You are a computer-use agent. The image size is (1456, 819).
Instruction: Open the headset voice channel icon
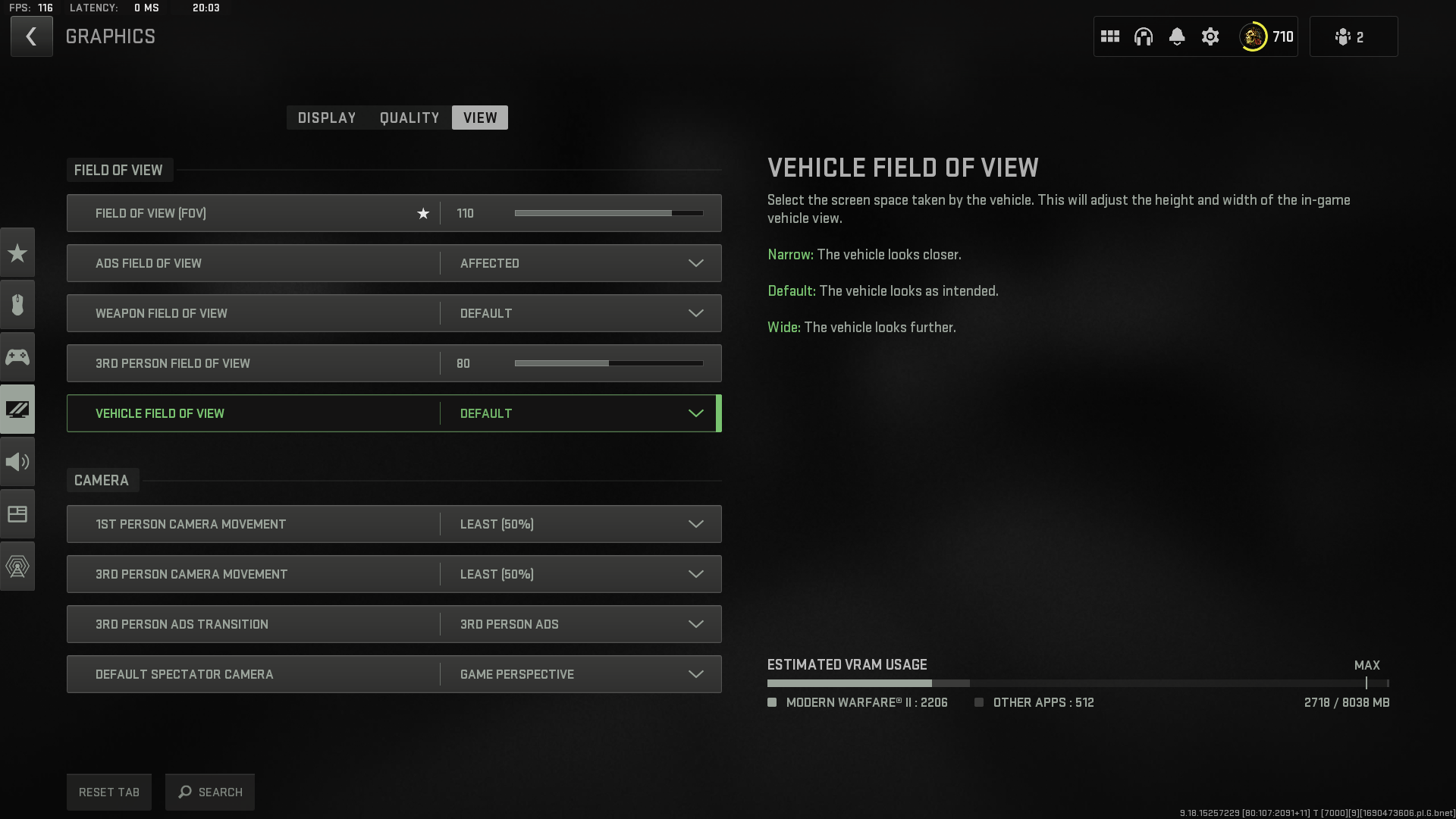(1143, 36)
